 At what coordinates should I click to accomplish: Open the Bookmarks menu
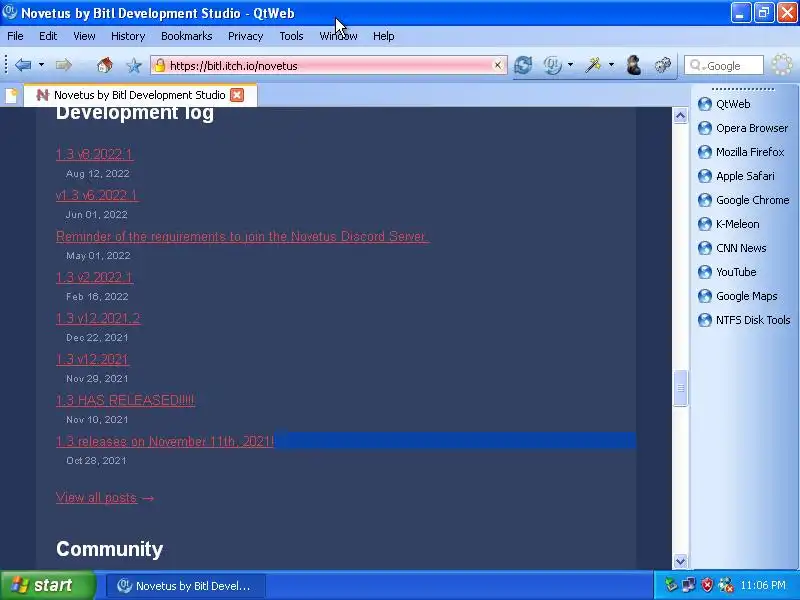click(x=186, y=36)
